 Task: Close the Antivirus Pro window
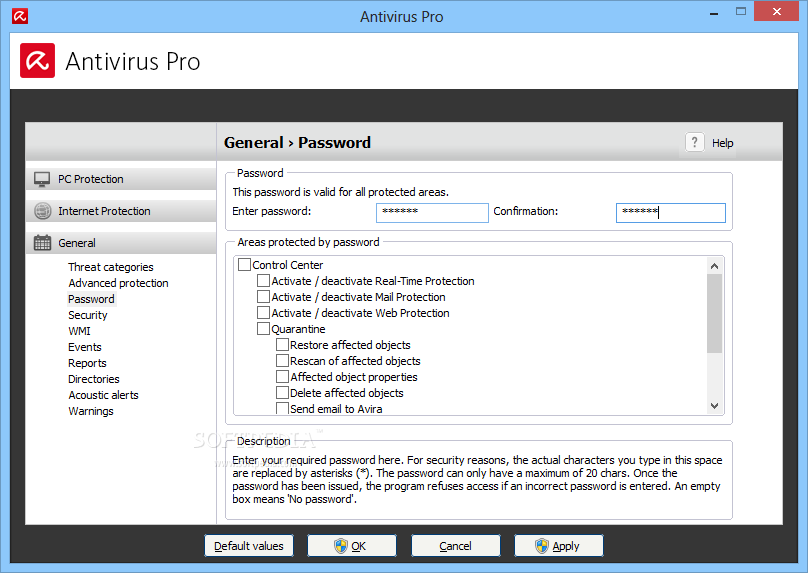point(777,11)
